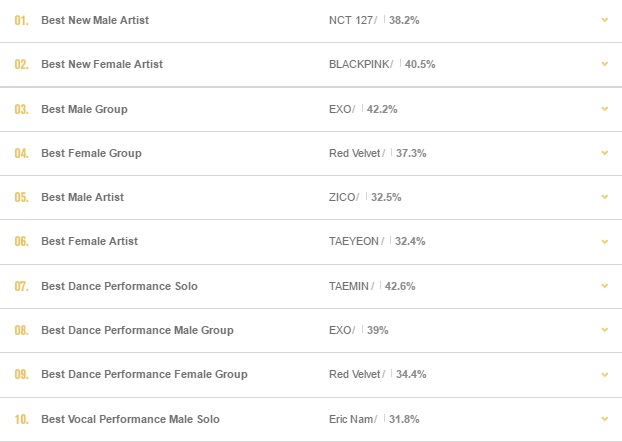
Task: Expand the Best Female Artist chevron
Action: pos(605,241)
